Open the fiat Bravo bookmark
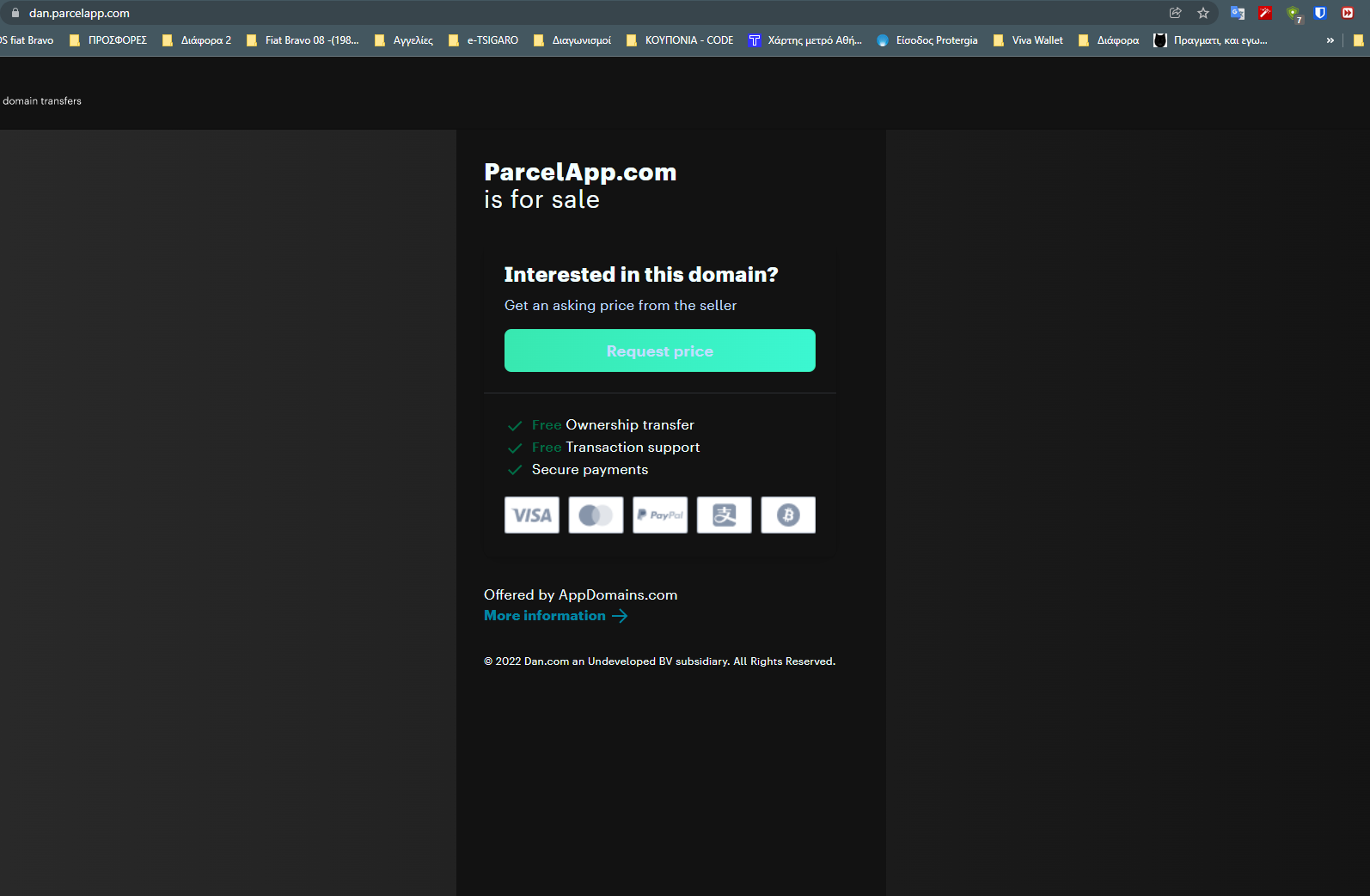1370x896 pixels. click(x=27, y=40)
